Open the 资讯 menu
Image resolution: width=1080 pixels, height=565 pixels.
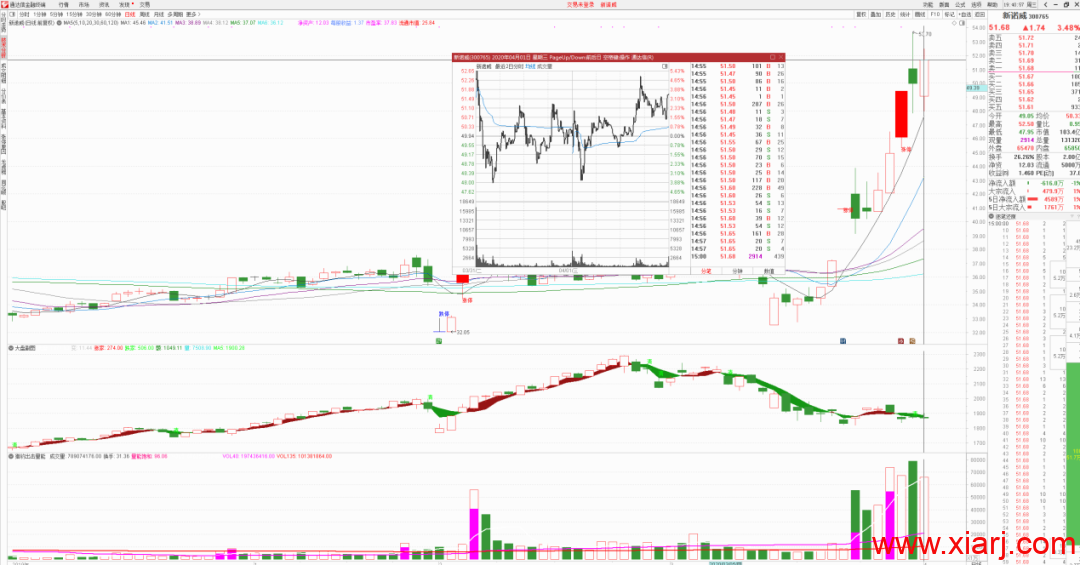[x=104, y=4]
